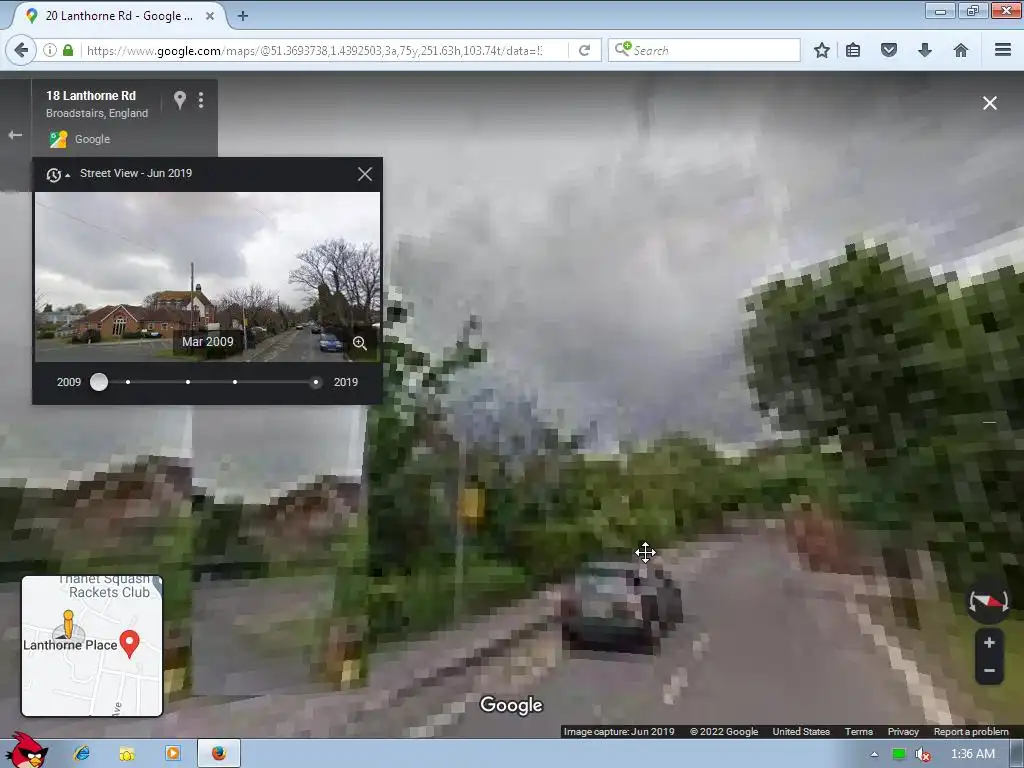Click the muted volume tray icon
Image resolution: width=1024 pixels, height=768 pixels.
click(922, 754)
